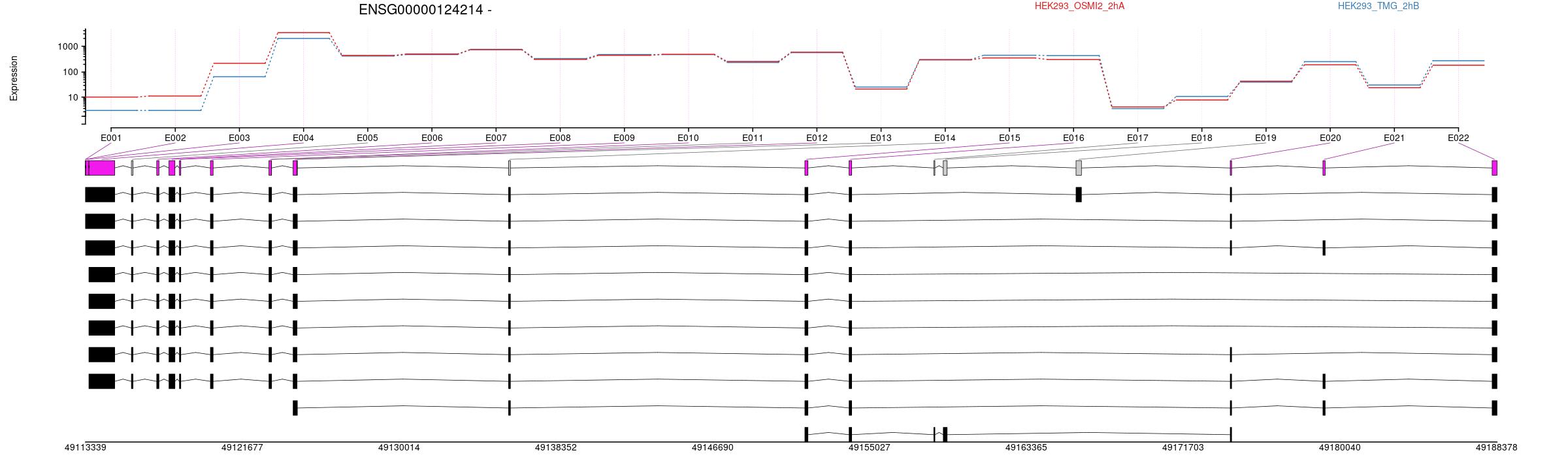1568x457 pixels.
Task: Click the first exon of the bottom short transcript
Action: coord(806,434)
